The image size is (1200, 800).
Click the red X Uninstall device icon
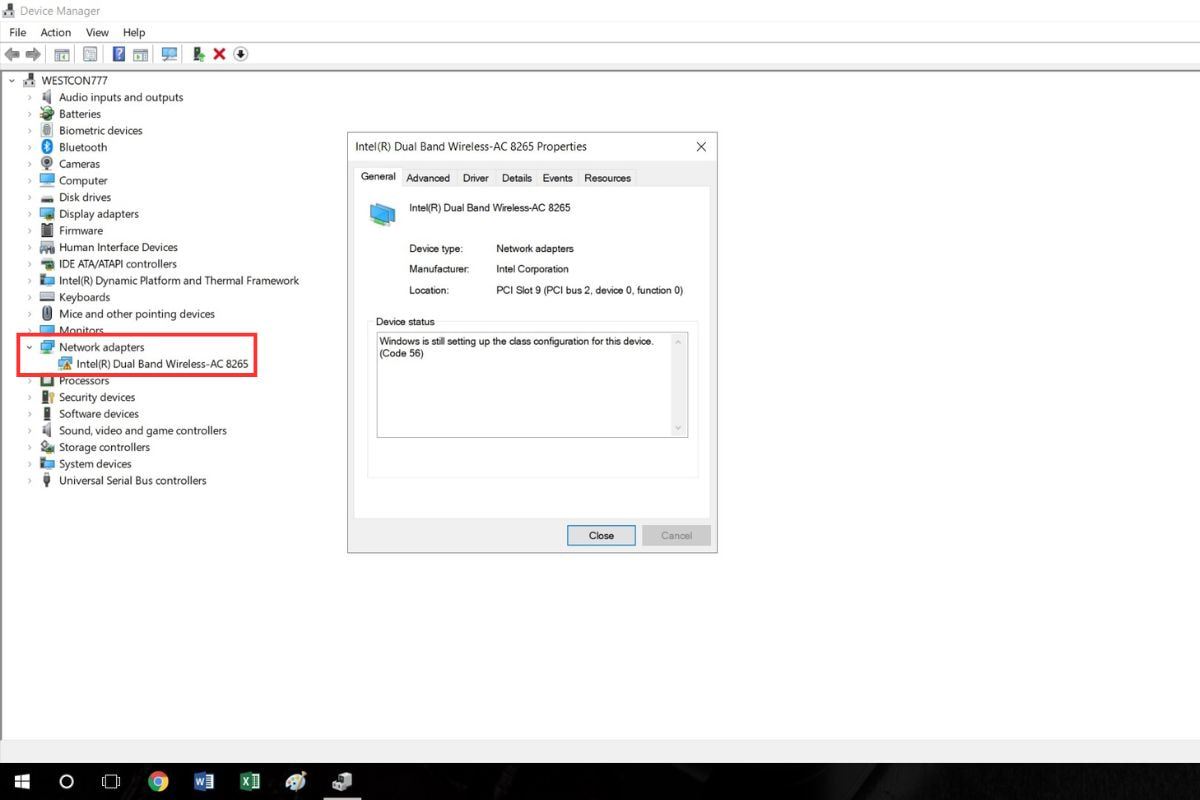point(219,54)
